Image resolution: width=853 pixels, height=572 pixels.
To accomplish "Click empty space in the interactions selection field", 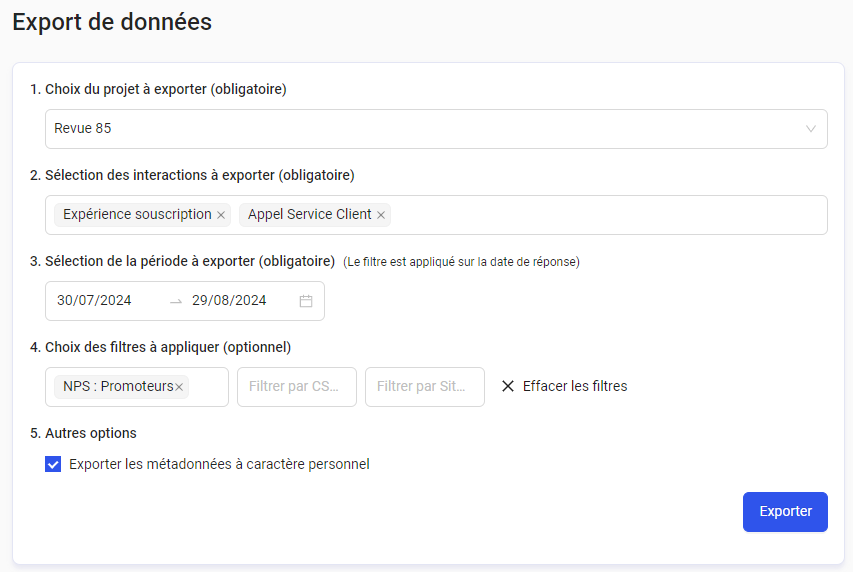I will point(600,215).
